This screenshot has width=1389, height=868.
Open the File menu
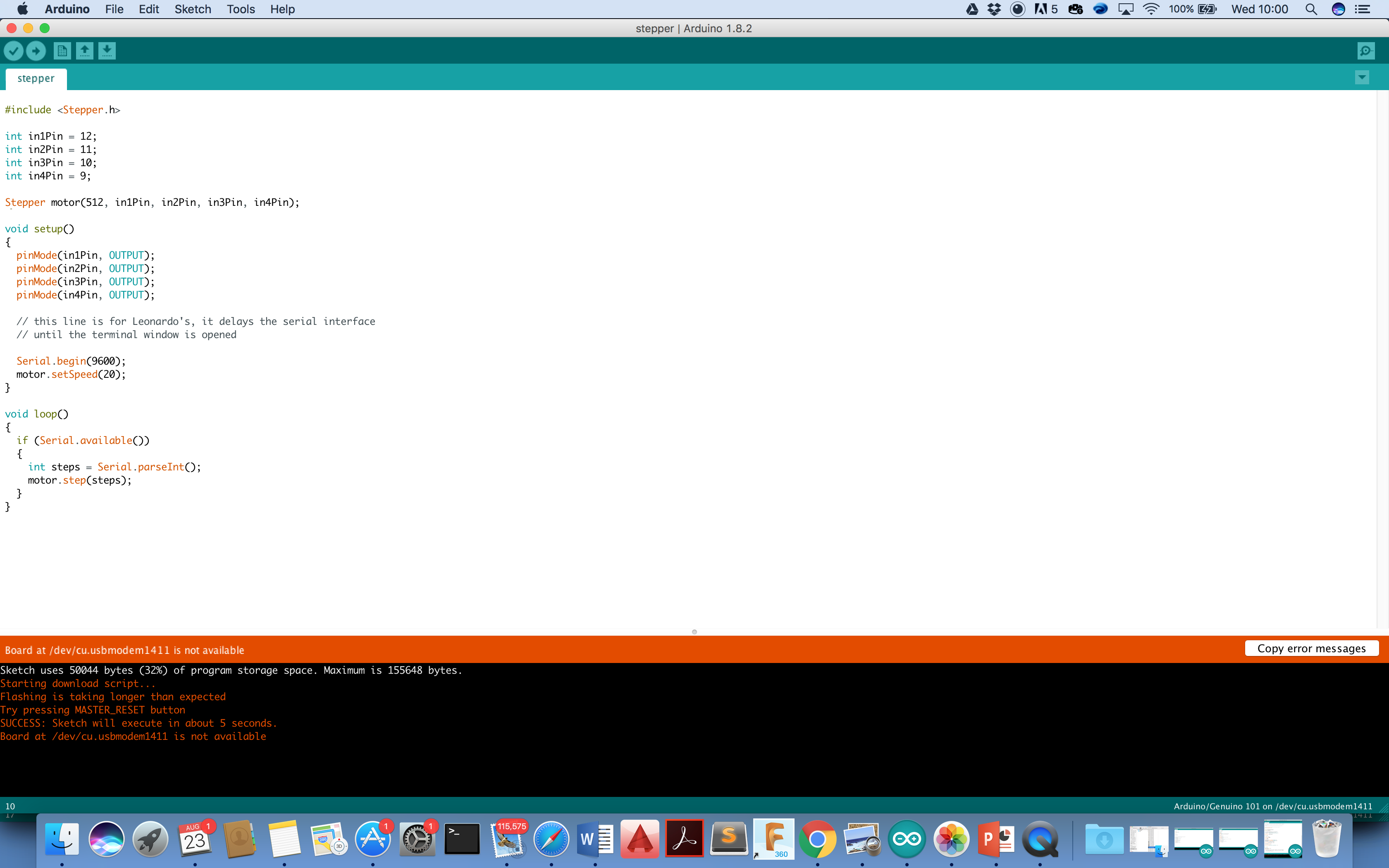tap(114, 9)
